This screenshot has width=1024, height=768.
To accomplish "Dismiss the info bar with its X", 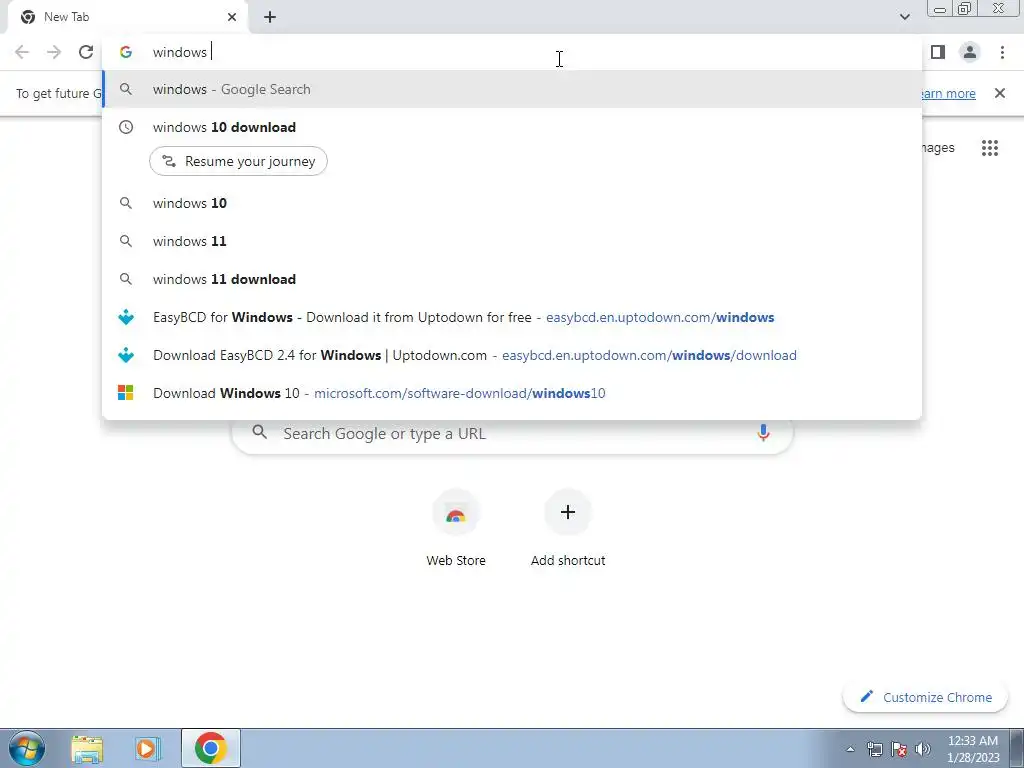I will click(999, 93).
